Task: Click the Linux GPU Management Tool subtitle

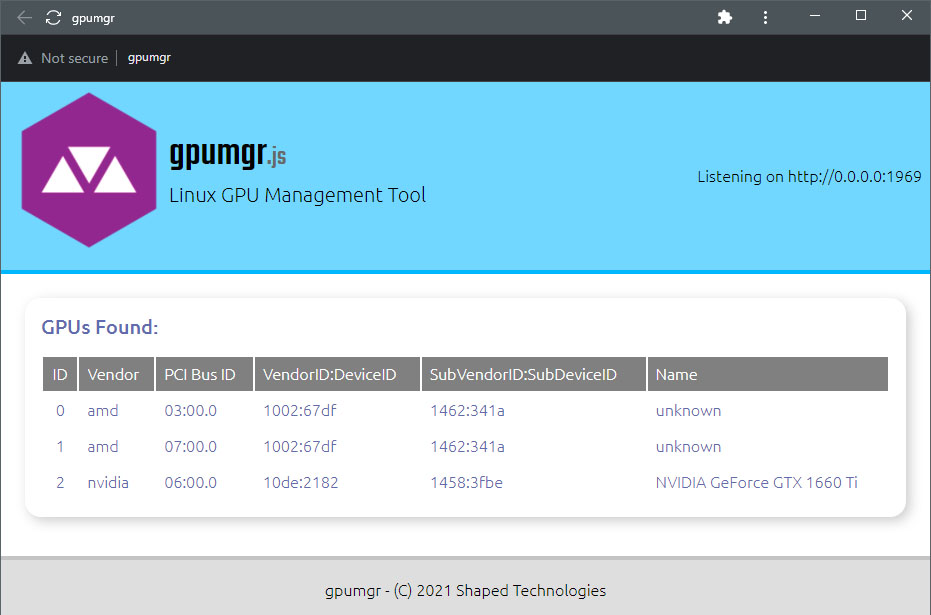Action: pyautogui.click(x=297, y=195)
